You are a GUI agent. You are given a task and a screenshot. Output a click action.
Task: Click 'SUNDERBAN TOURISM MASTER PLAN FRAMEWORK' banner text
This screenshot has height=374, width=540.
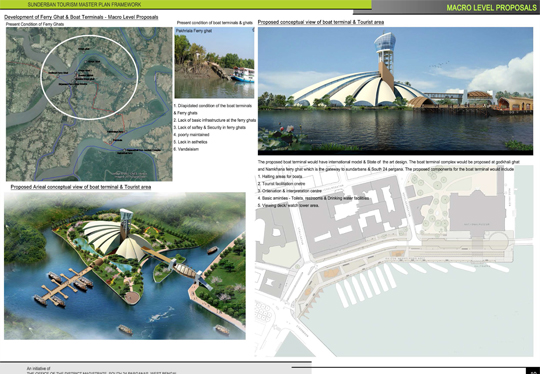(x=84, y=5)
